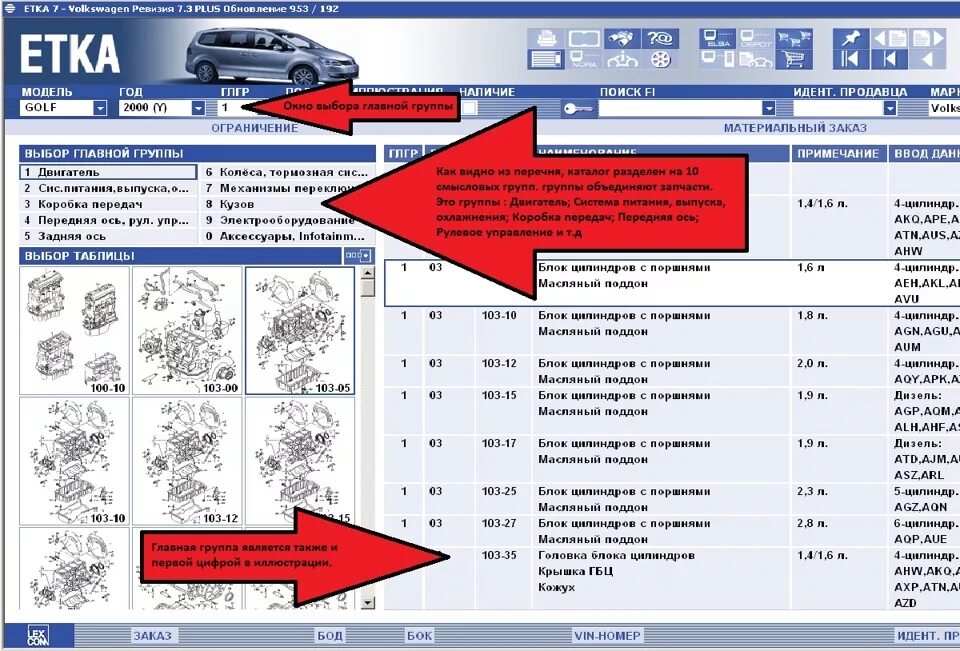Screen dimensions: 960x651
Task: Open illustration thumbnail 103-00
Action: click(x=187, y=331)
